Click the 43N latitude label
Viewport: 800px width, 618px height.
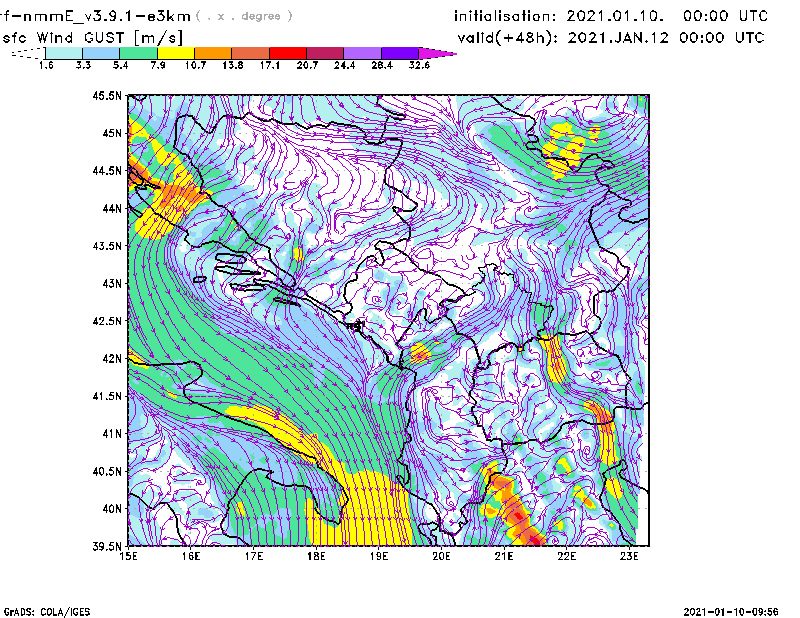click(112, 283)
